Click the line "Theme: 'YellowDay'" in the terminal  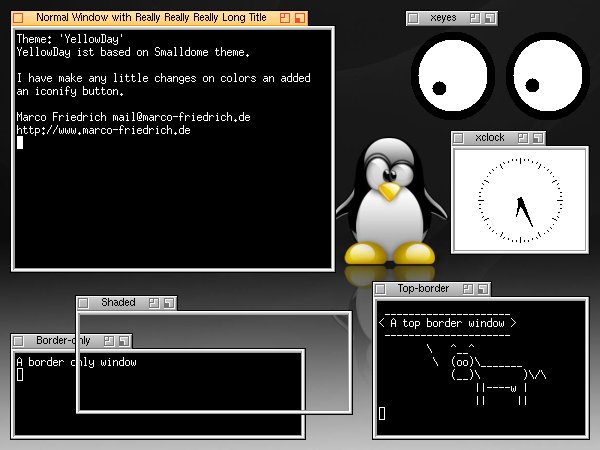70,39
